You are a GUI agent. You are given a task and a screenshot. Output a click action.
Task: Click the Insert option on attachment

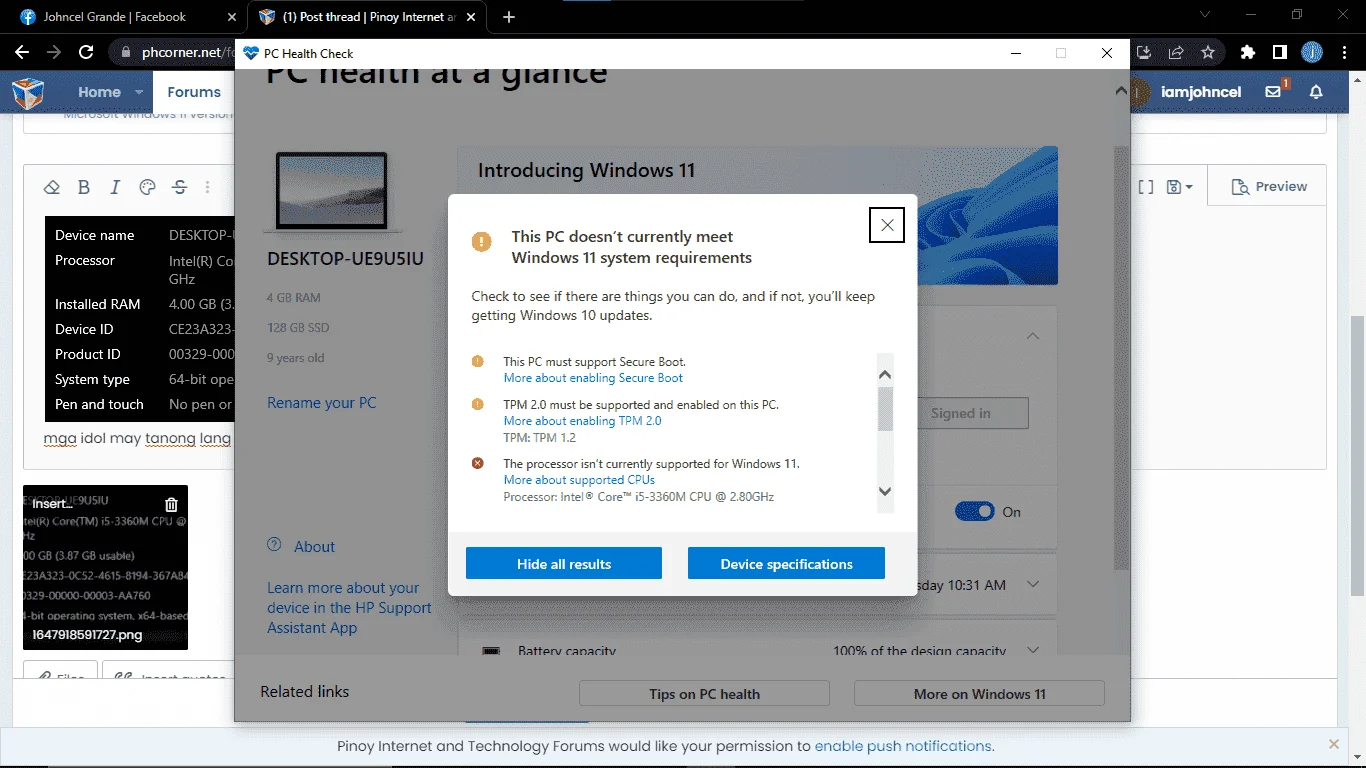(52, 504)
